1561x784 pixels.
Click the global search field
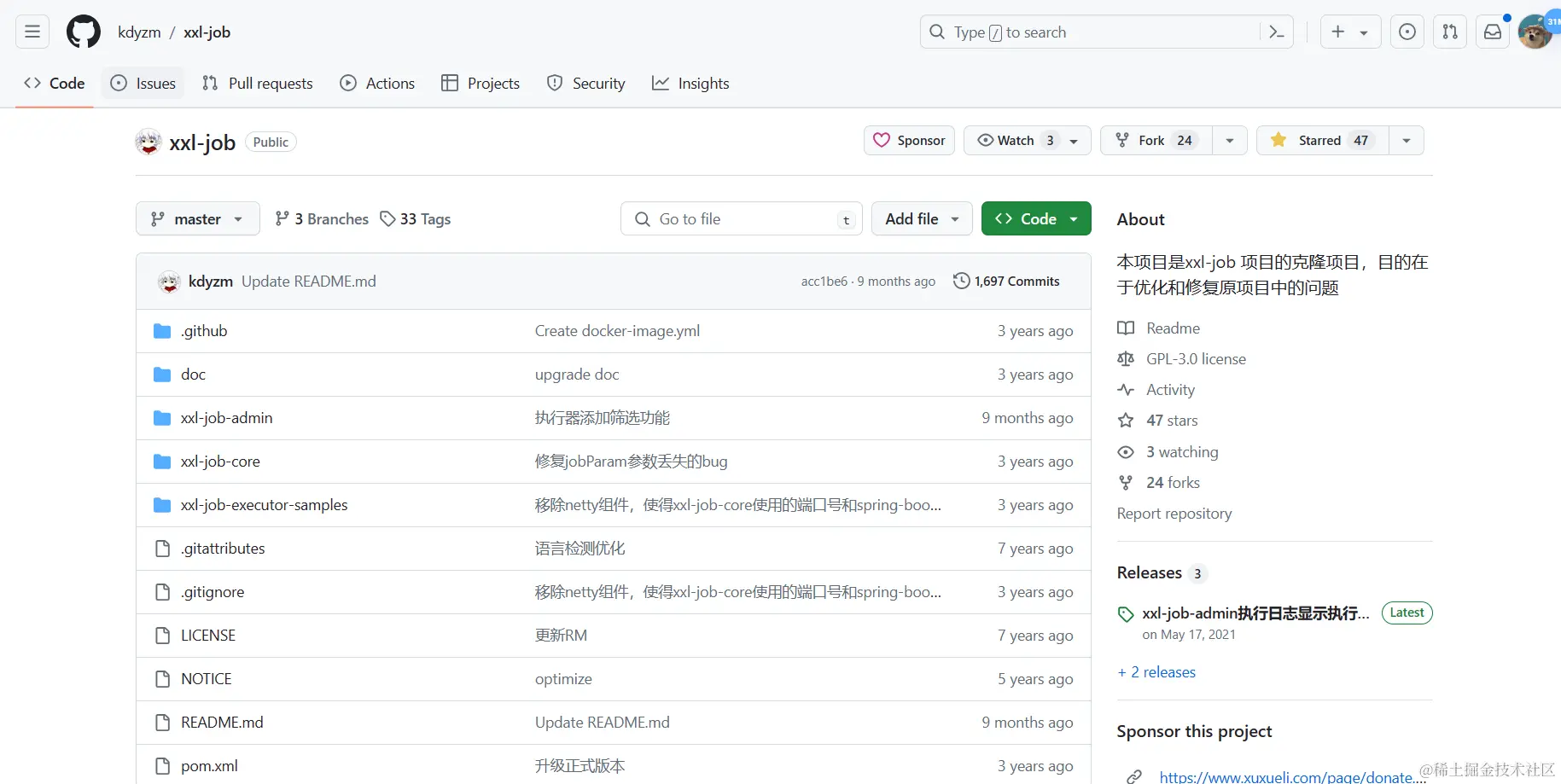pyautogui.click(x=1107, y=32)
